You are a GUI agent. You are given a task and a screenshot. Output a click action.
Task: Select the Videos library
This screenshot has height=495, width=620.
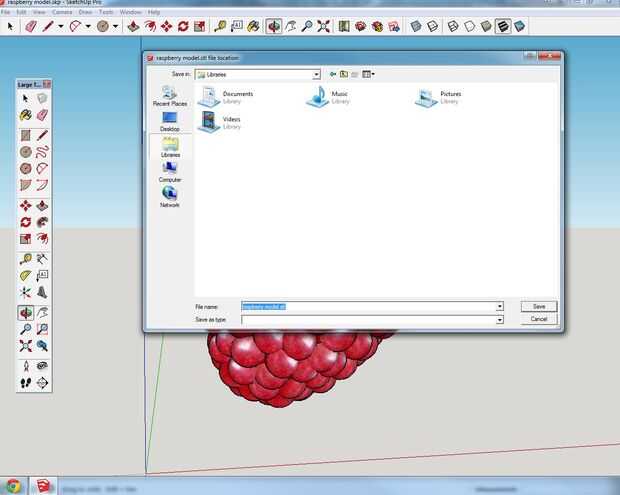click(219, 122)
